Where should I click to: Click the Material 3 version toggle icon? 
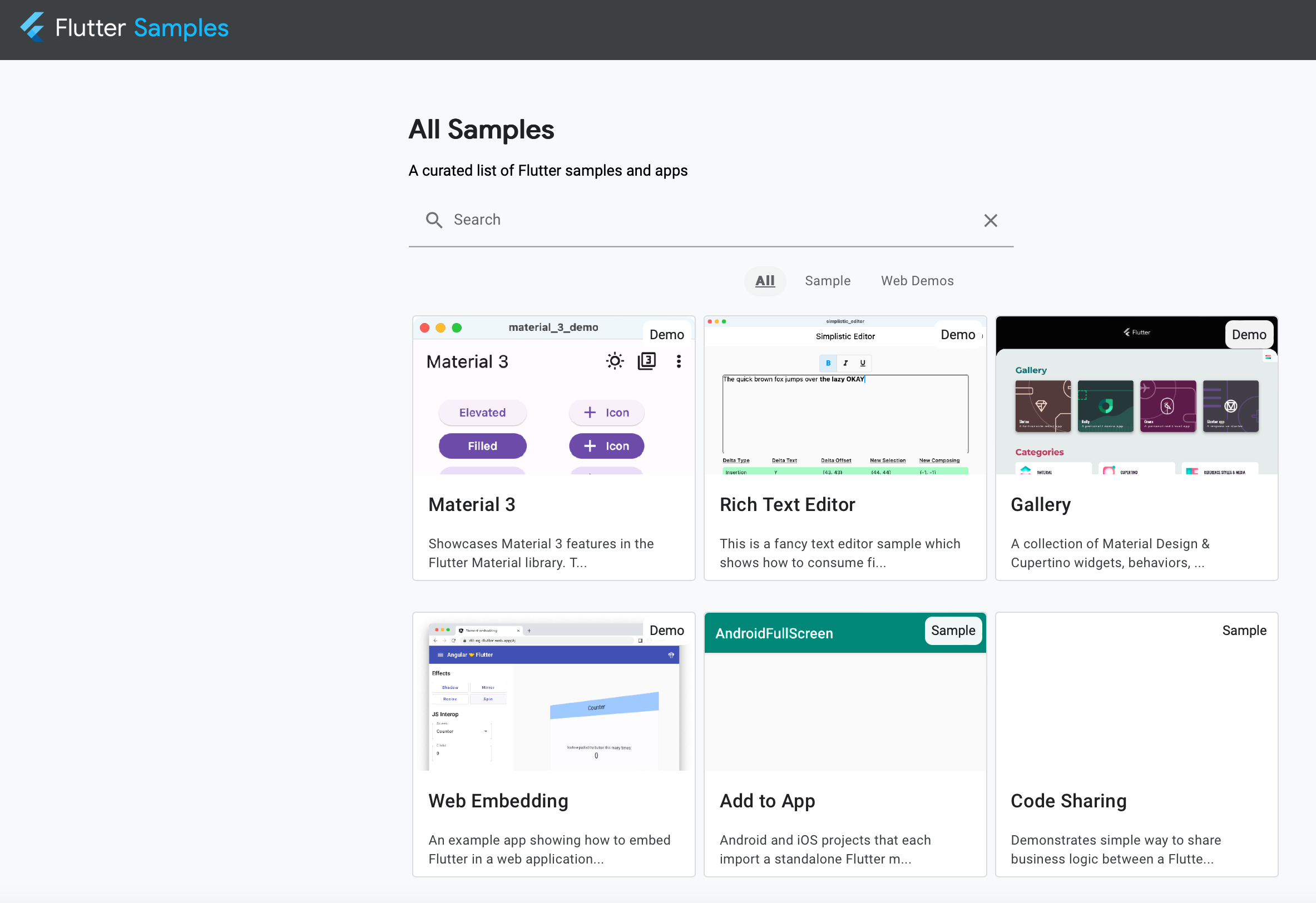647,361
